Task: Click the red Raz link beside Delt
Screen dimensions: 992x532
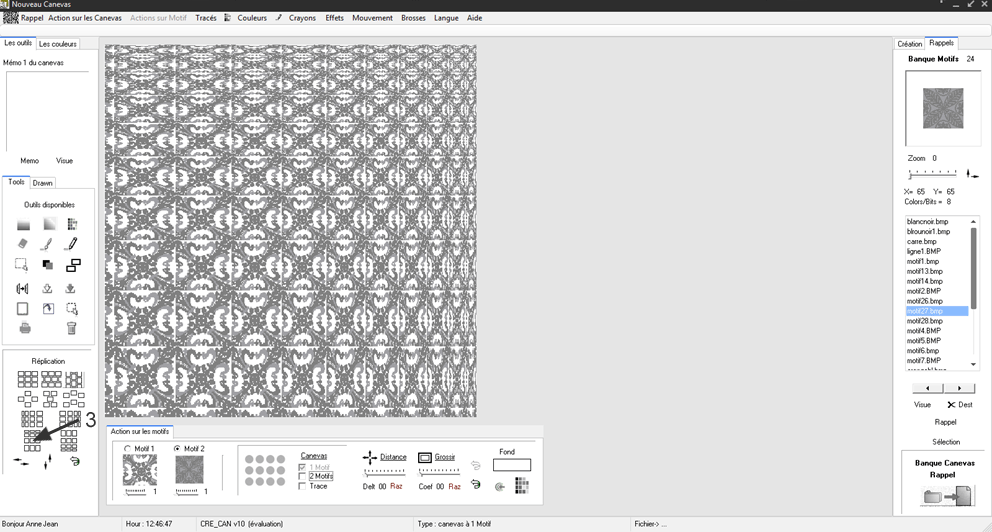Action: [397, 486]
